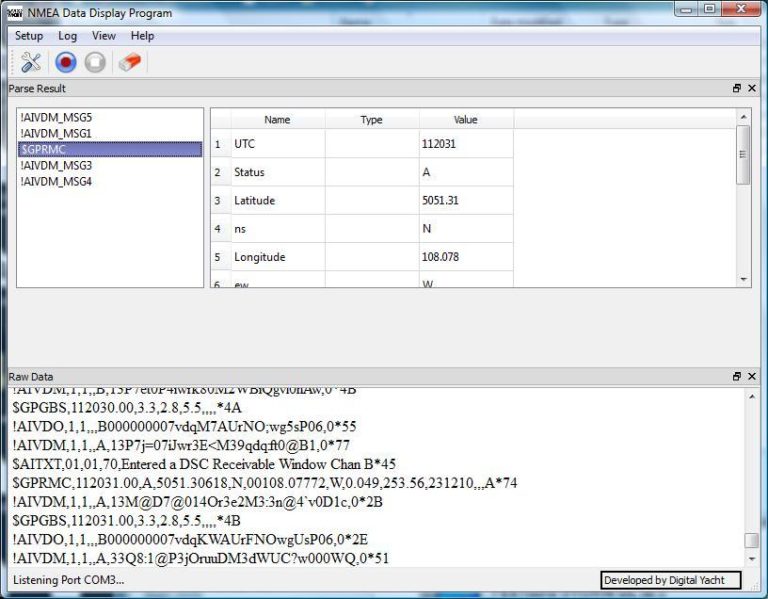This screenshot has height=599, width=768.
Task: Open the Log menu
Action: tap(67, 36)
